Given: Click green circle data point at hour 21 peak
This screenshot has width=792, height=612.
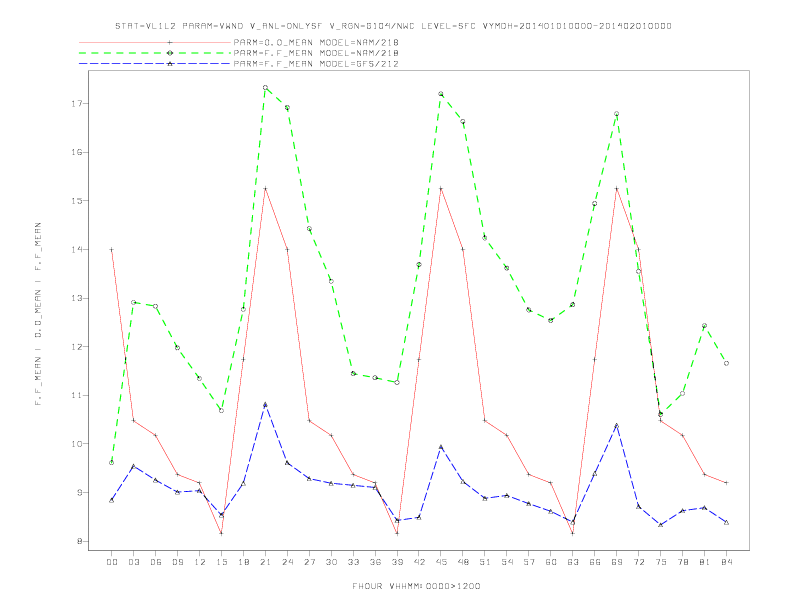Looking at the screenshot, I should 265,87.
